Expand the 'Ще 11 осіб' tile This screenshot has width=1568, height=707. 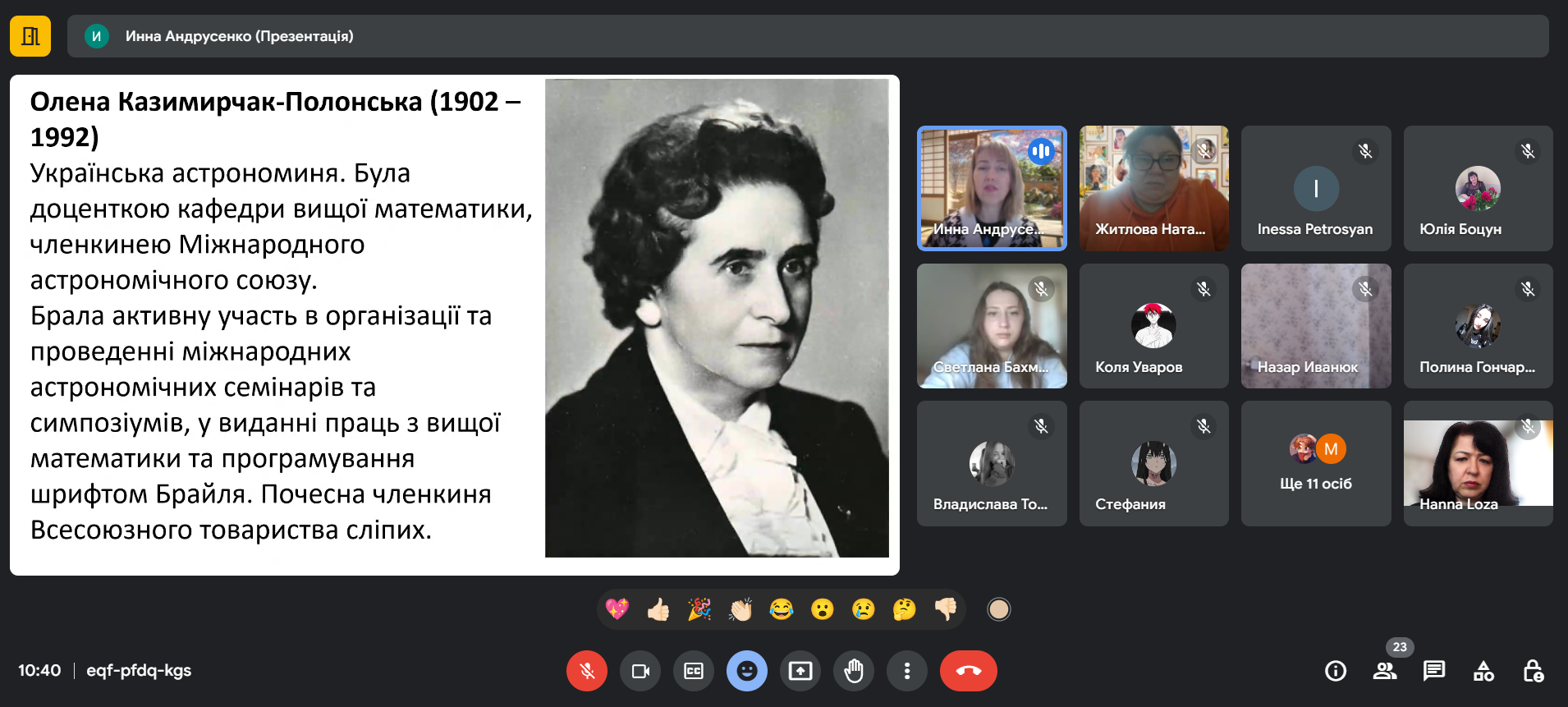coord(1315,464)
